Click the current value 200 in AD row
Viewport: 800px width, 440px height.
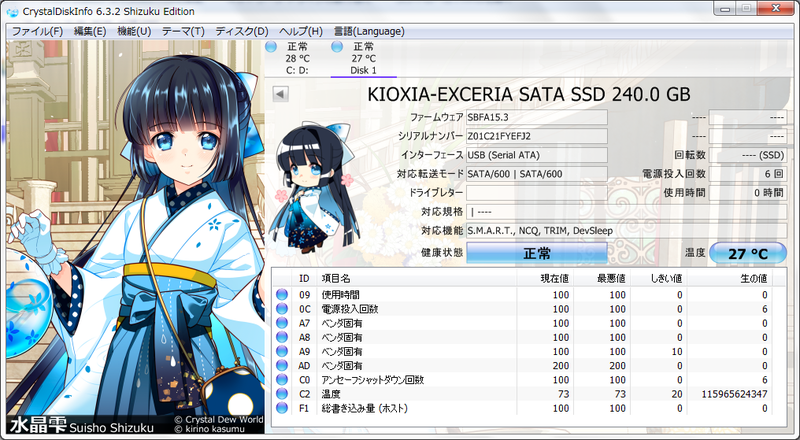(x=561, y=365)
